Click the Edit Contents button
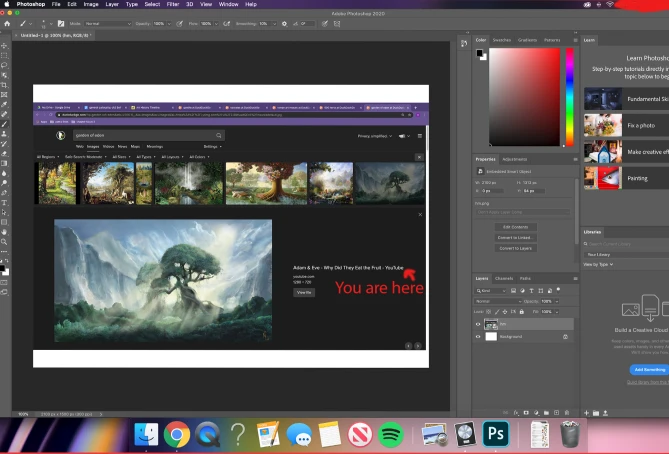 [x=515, y=227]
